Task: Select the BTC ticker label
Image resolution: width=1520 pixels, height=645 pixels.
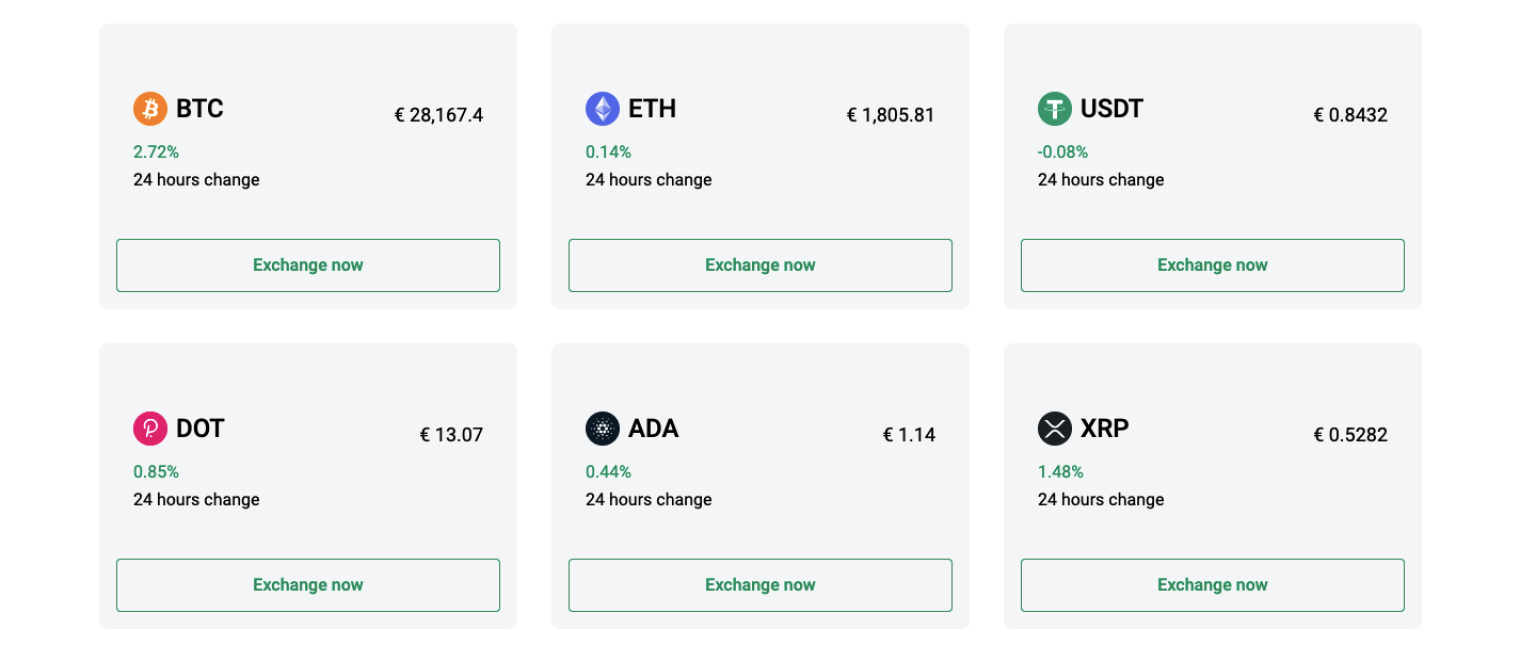Action: point(199,108)
